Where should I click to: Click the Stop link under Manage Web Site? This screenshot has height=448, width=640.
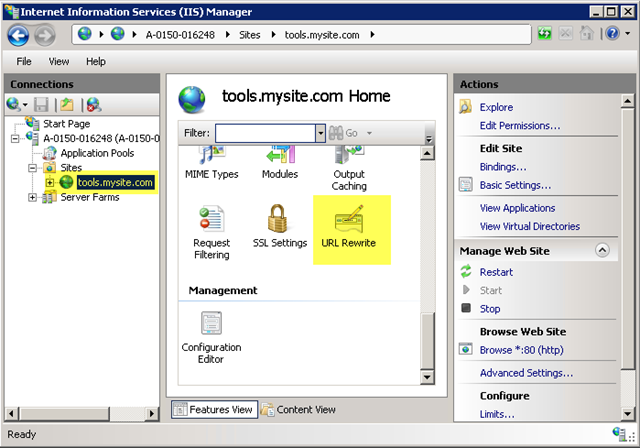click(490, 309)
